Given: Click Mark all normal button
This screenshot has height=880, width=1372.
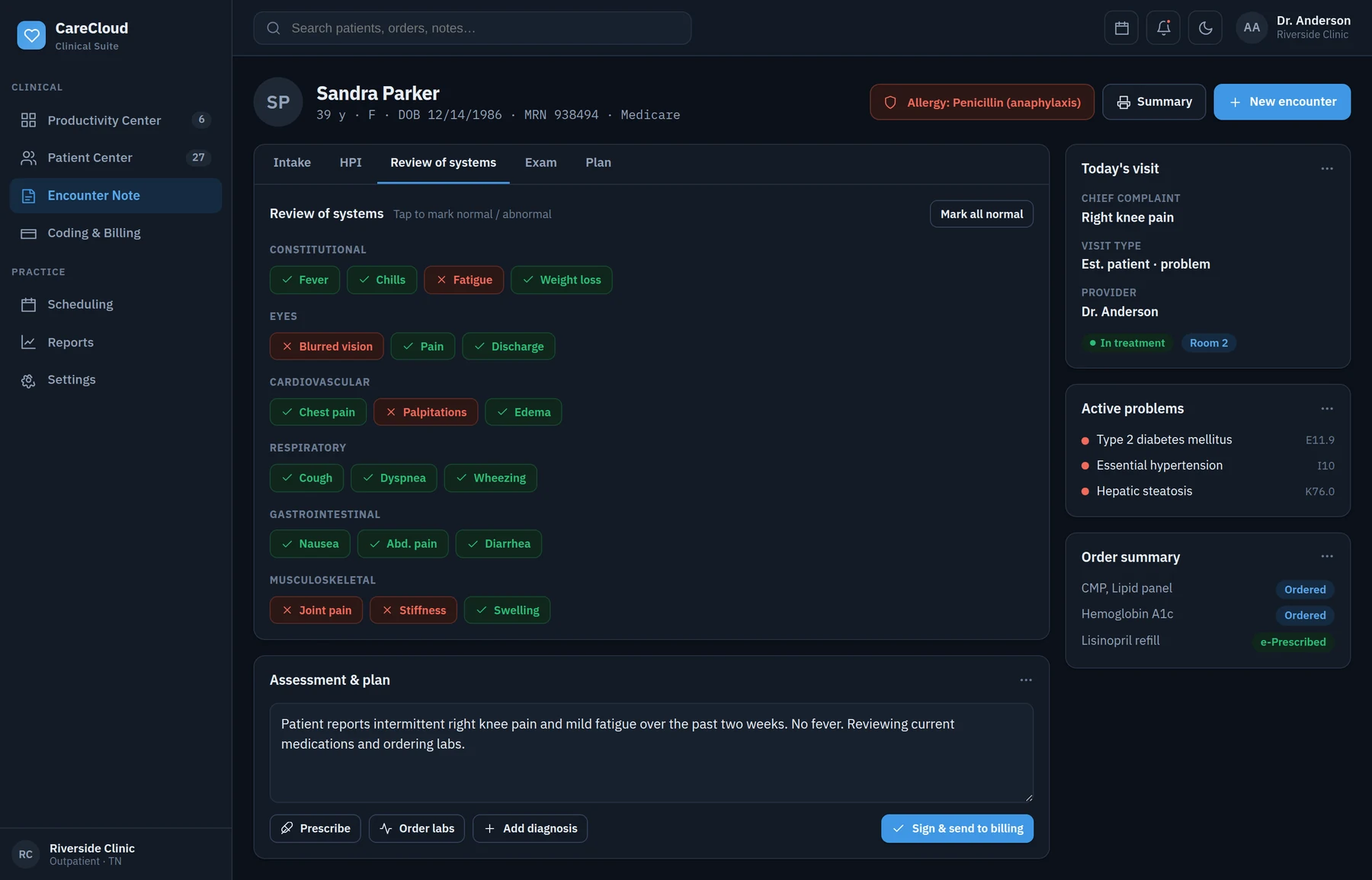Looking at the screenshot, I should (982, 214).
